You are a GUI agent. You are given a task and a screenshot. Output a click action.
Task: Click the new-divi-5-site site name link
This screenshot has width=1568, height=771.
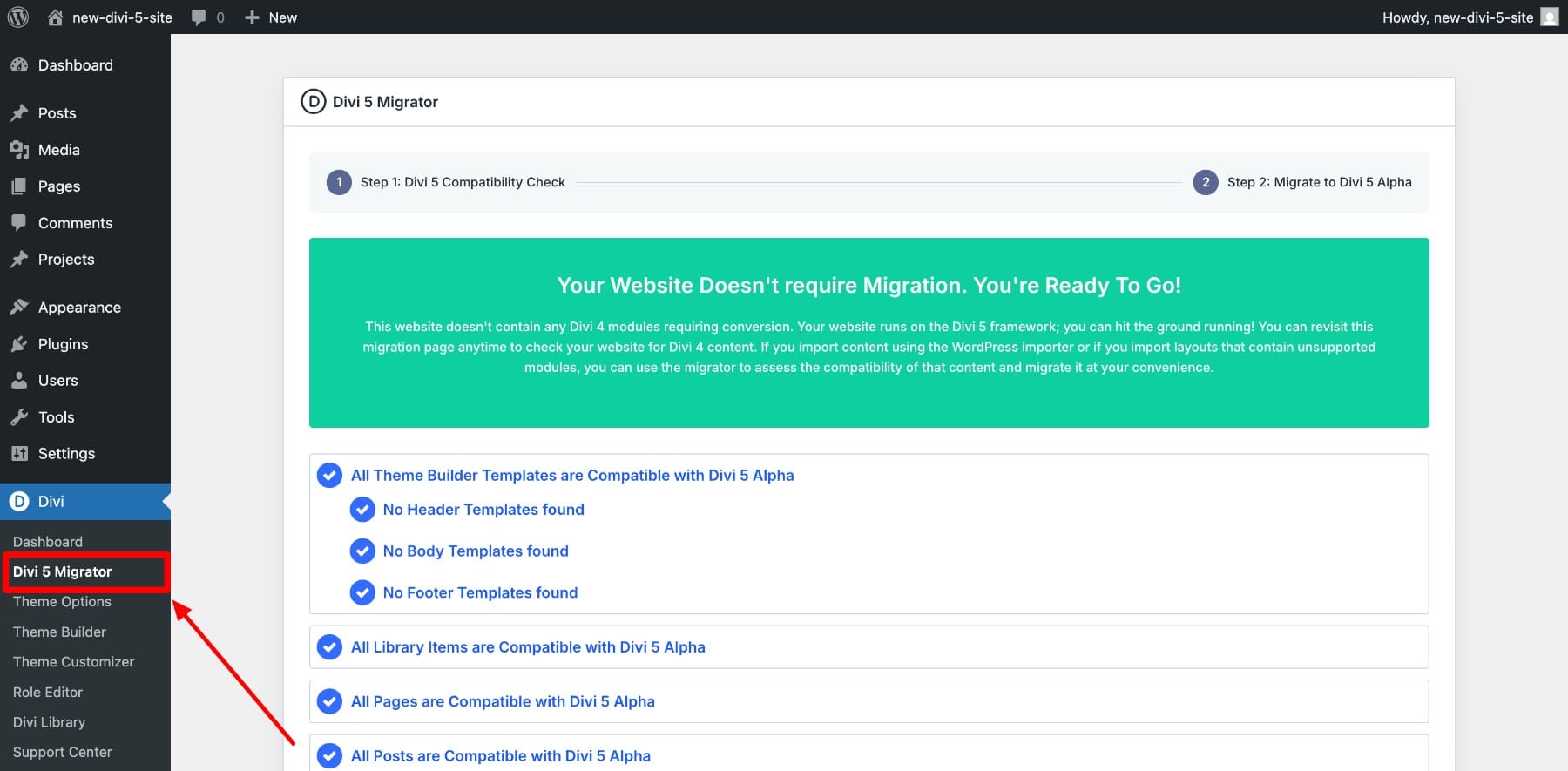click(122, 17)
